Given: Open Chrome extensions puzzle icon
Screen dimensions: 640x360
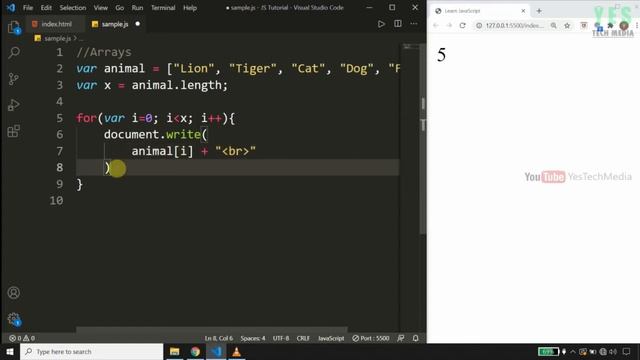Looking at the screenshot, I should 610,25.
